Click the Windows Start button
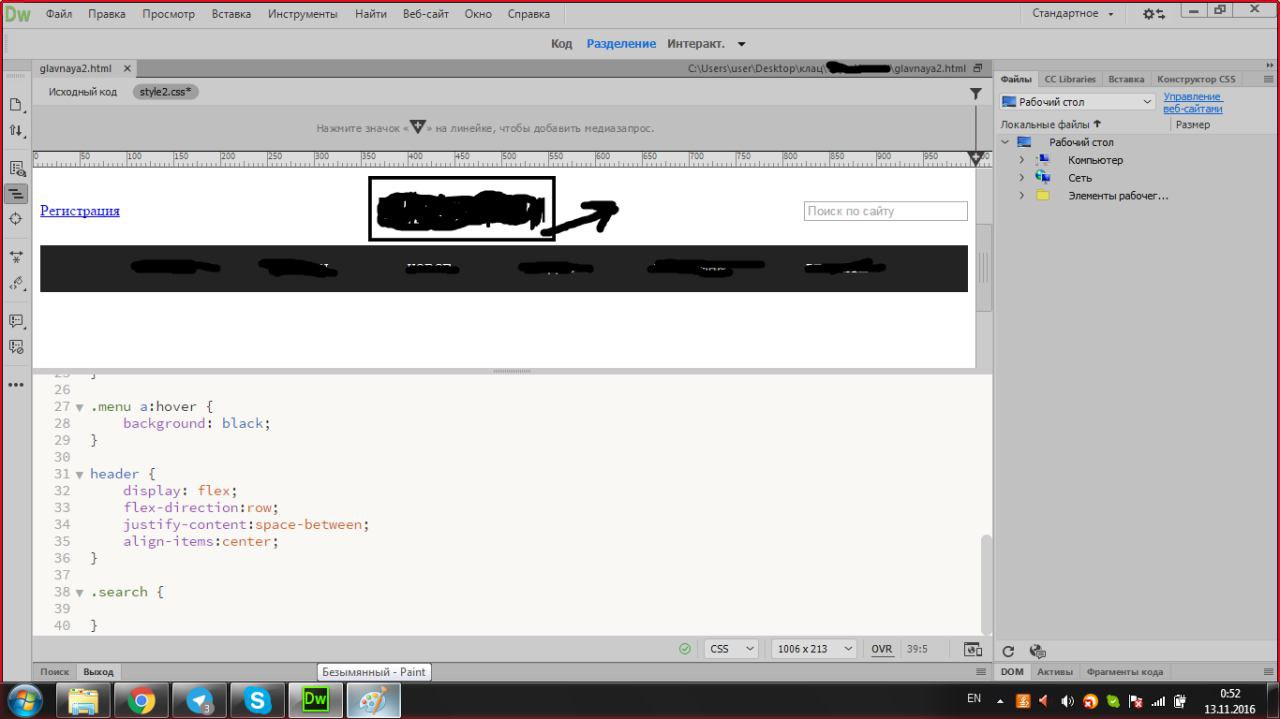 point(24,700)
